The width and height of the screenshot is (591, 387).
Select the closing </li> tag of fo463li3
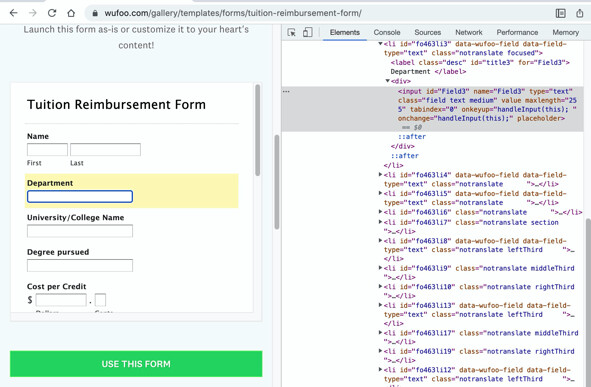[393, 165]
